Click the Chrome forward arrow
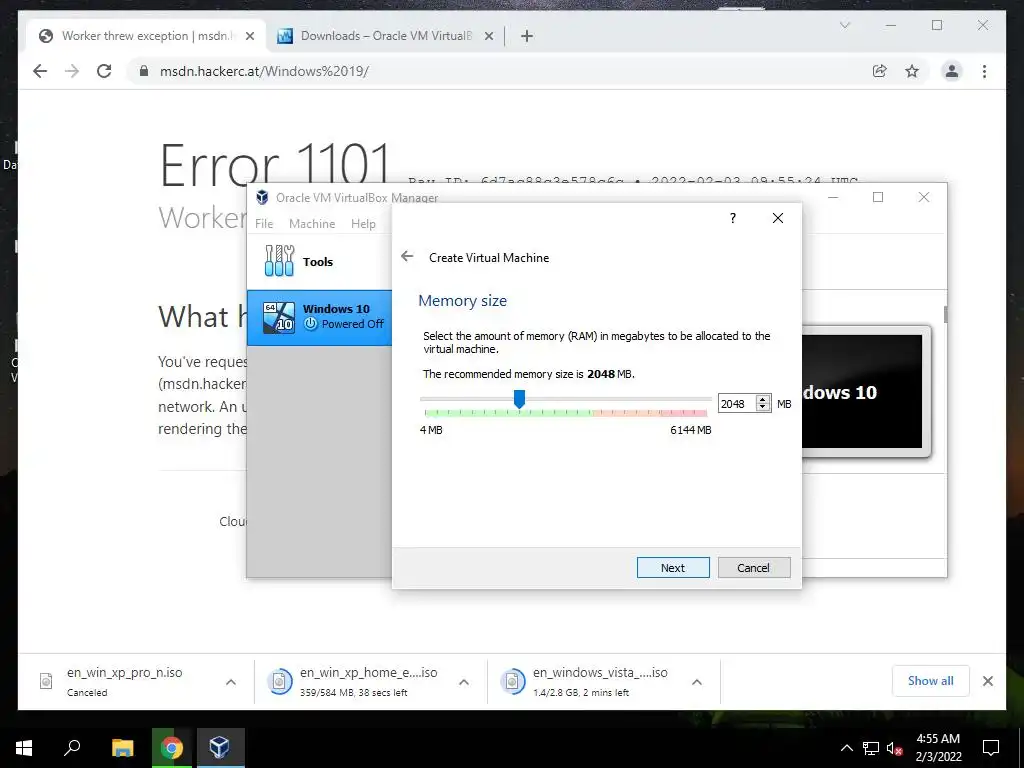This screenshot has height=768, width=1024. (x=72, y=71)
